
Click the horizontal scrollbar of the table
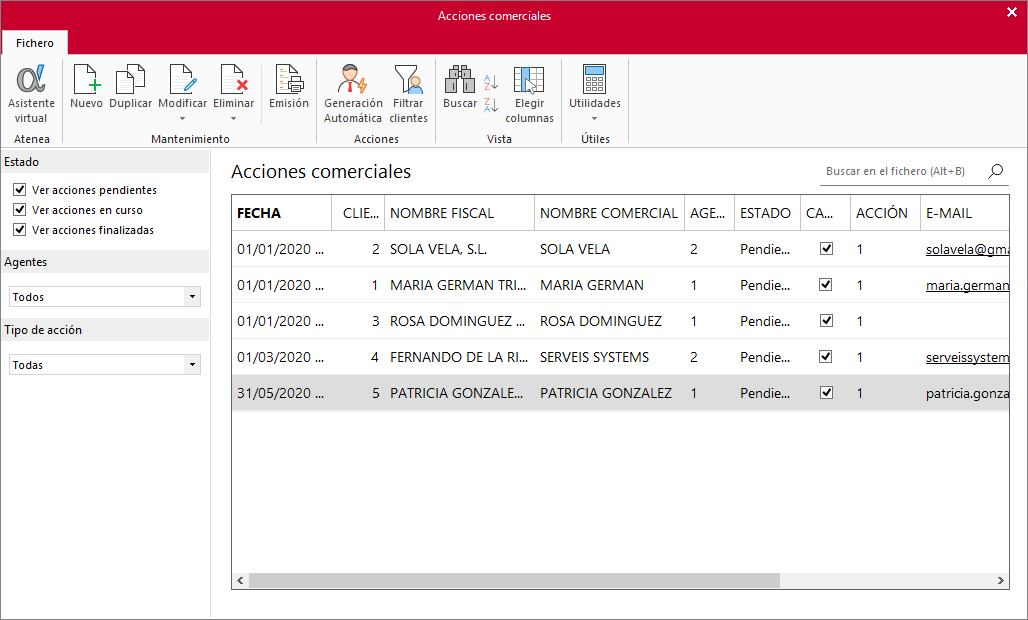pyautogui.click(x=514, y=581)
